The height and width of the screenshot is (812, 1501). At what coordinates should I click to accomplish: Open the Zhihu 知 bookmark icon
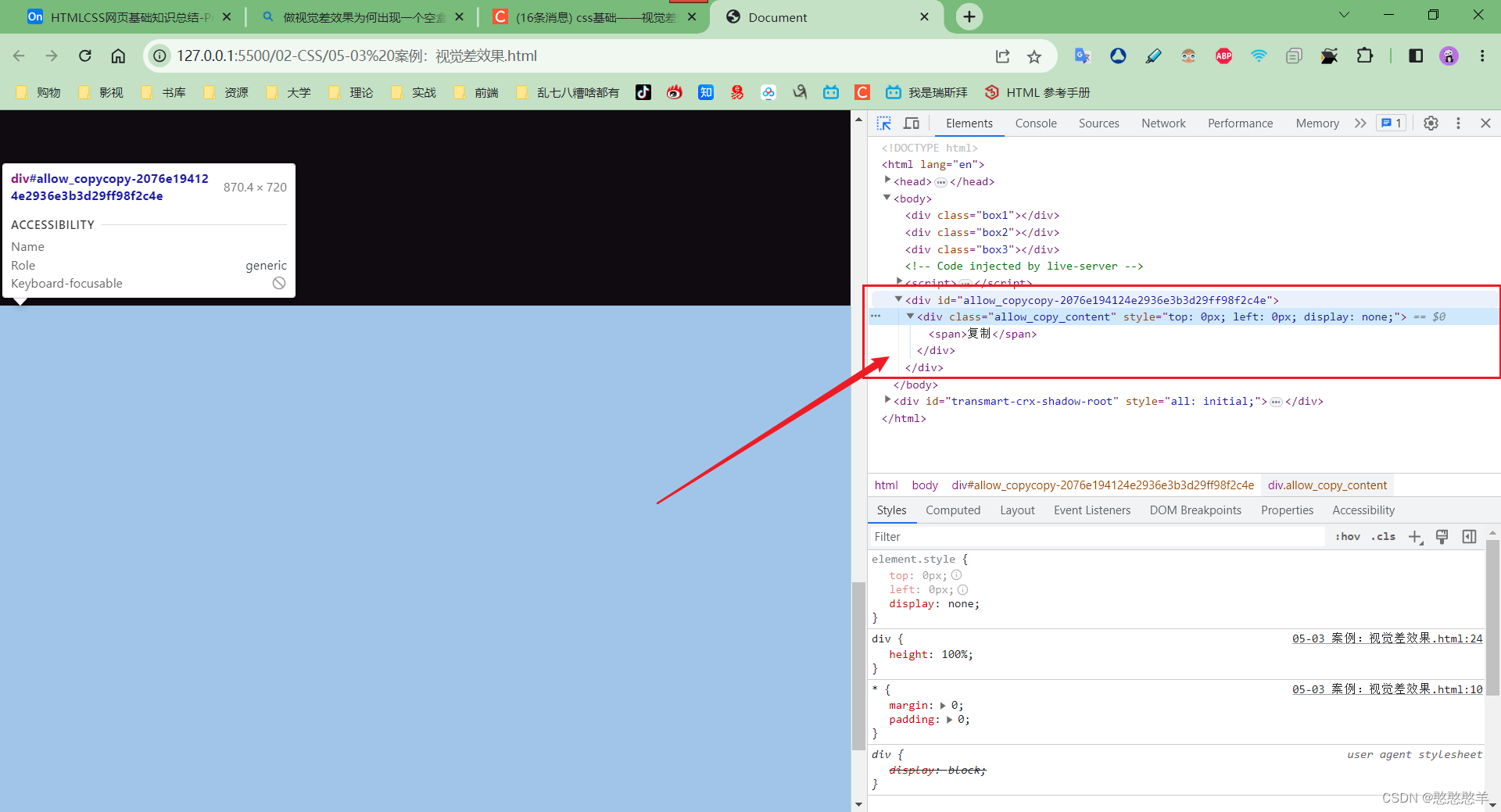click(705, 92)
